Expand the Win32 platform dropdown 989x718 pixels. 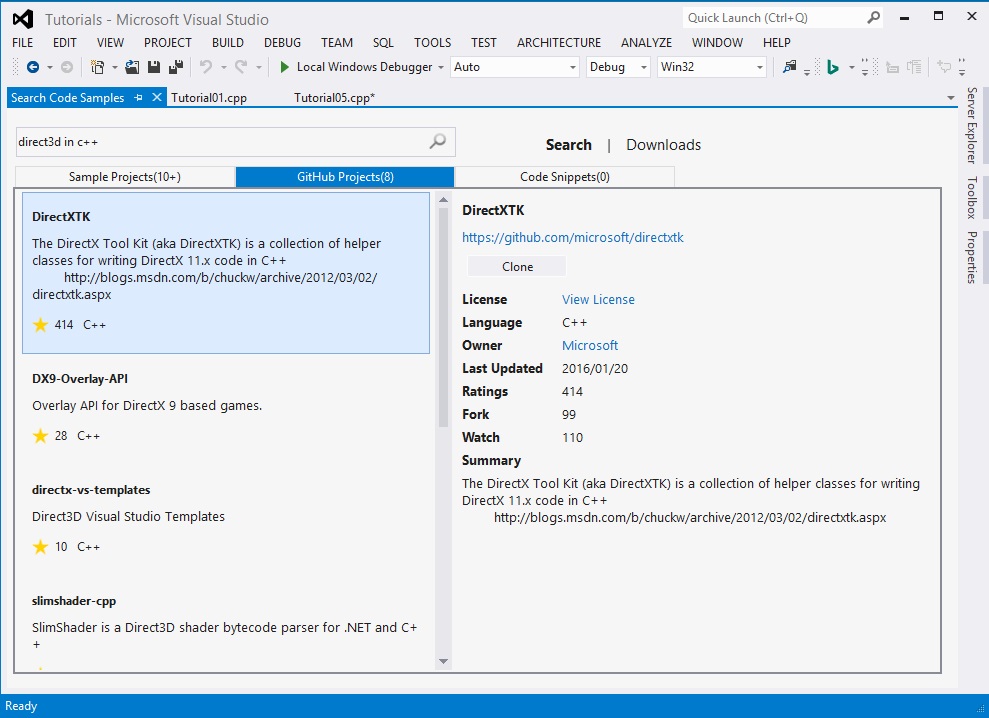[x=760, y=67]
